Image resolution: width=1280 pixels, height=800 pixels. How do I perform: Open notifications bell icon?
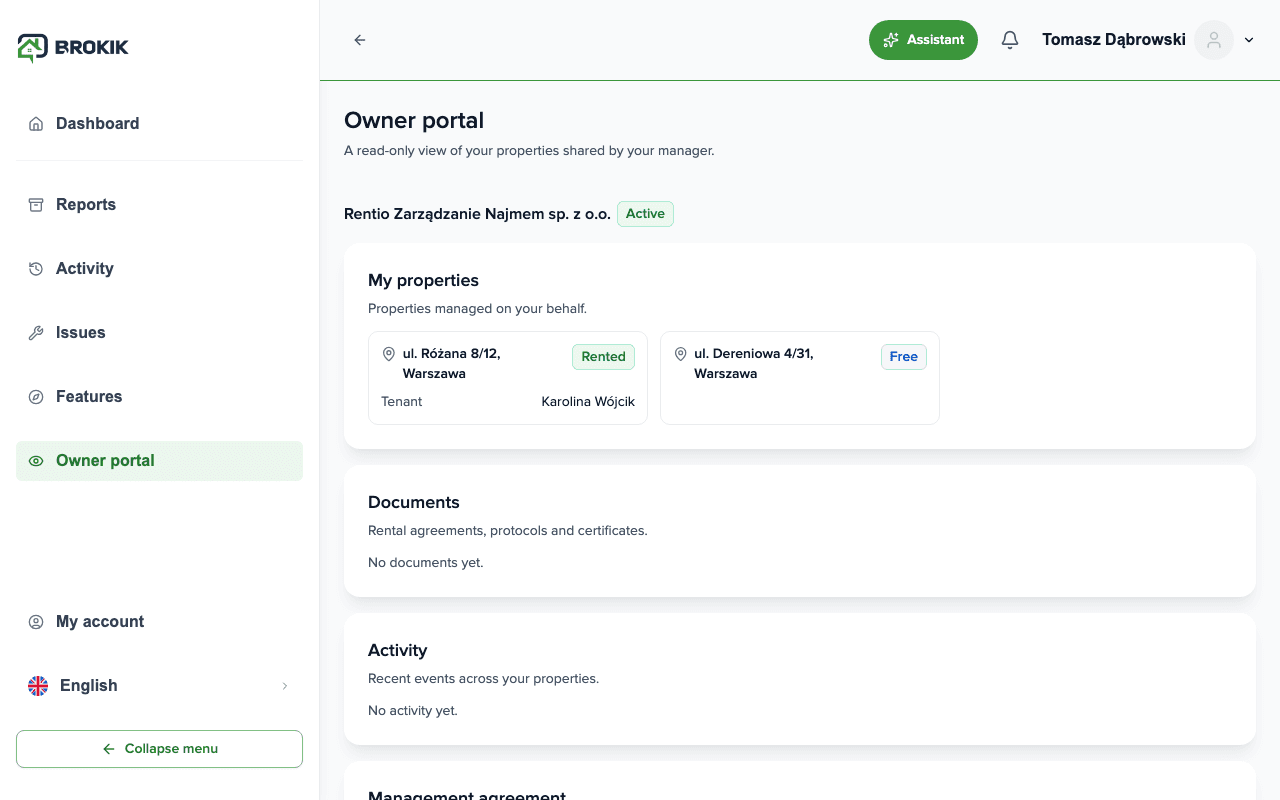(x=1010, y=40)
